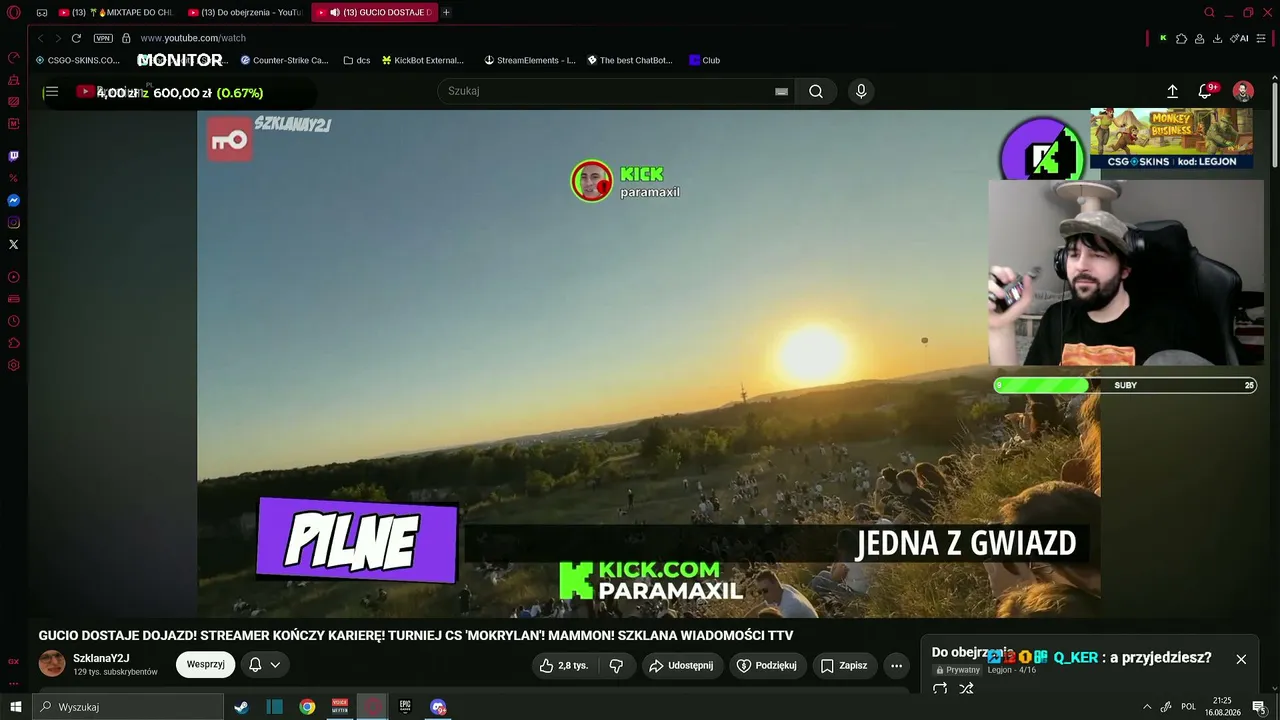Open Easy Setup settings sliders
This screenshot has height=720, width=1280.
pos(1261,38)
